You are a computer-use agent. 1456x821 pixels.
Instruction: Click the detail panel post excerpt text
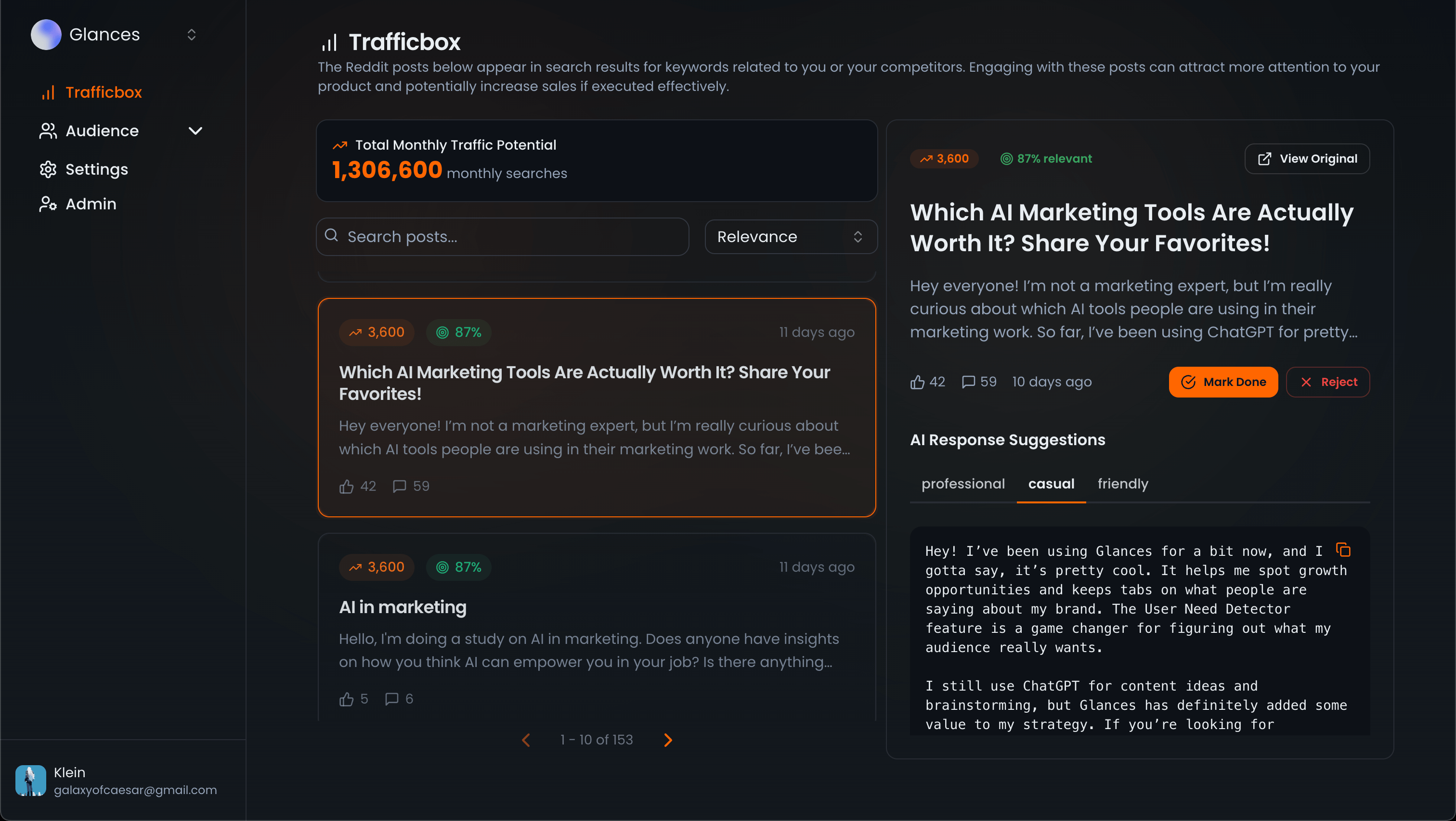click(x=1133, y=309)
